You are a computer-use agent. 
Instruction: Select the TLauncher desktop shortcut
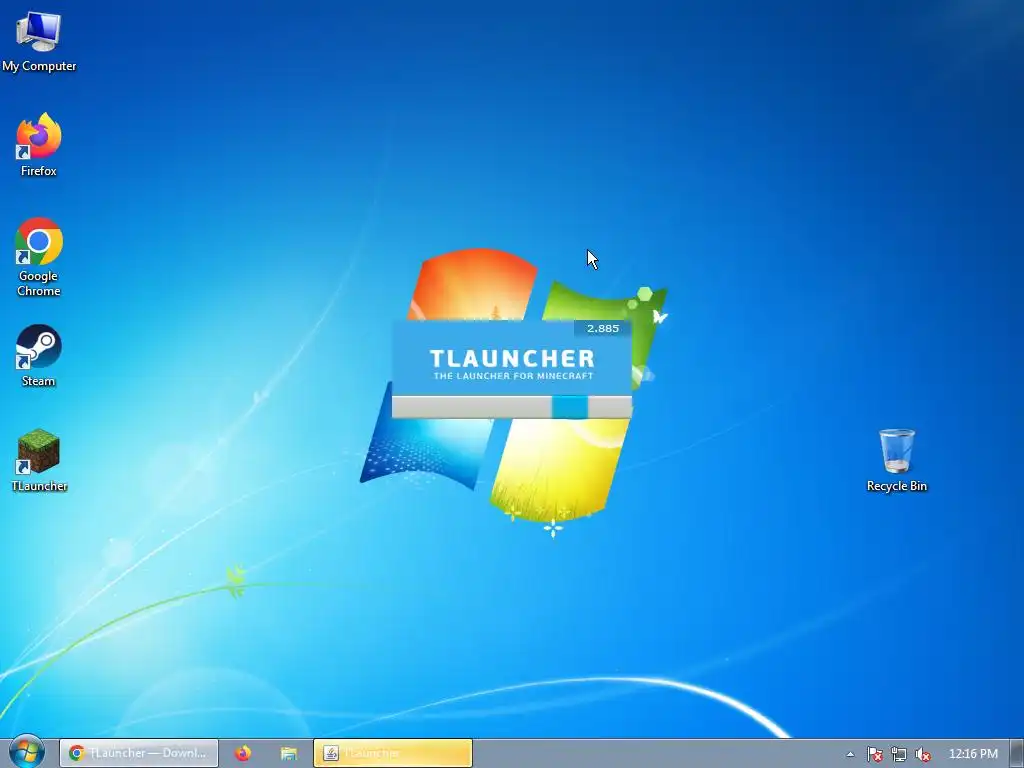[x=39, y=460]
